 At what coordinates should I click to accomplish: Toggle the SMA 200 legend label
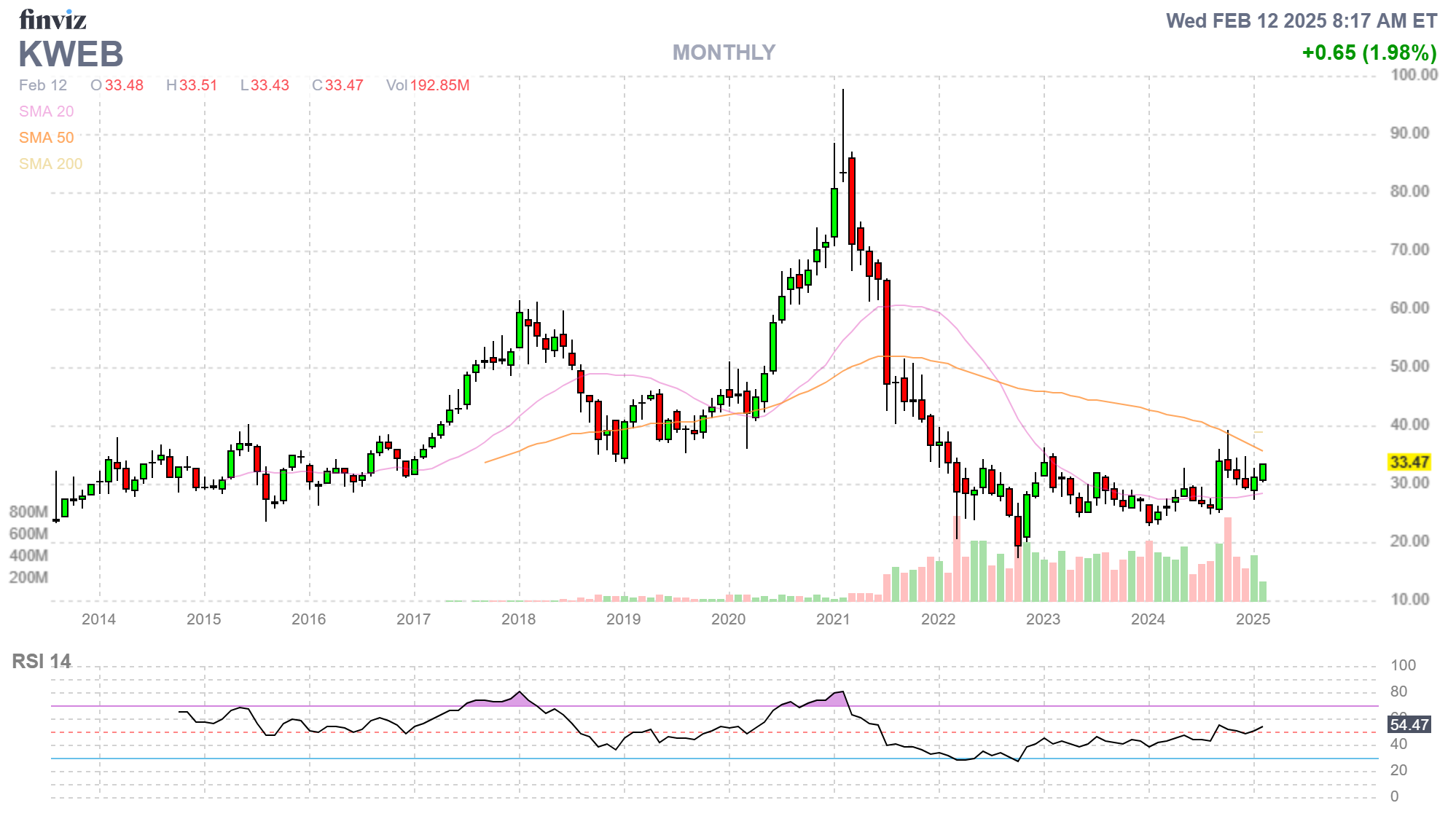click(50, 164)
